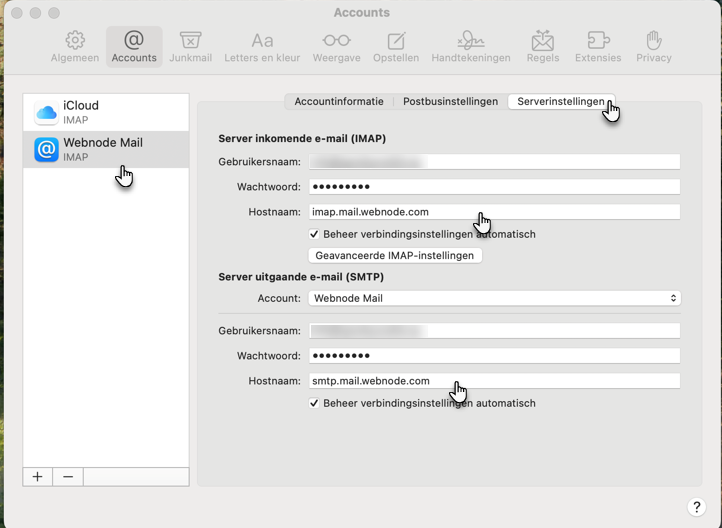Open the Opstellen compose preferences
The width and height of the screenshot is (722, 528).
[x=396, y=46]
